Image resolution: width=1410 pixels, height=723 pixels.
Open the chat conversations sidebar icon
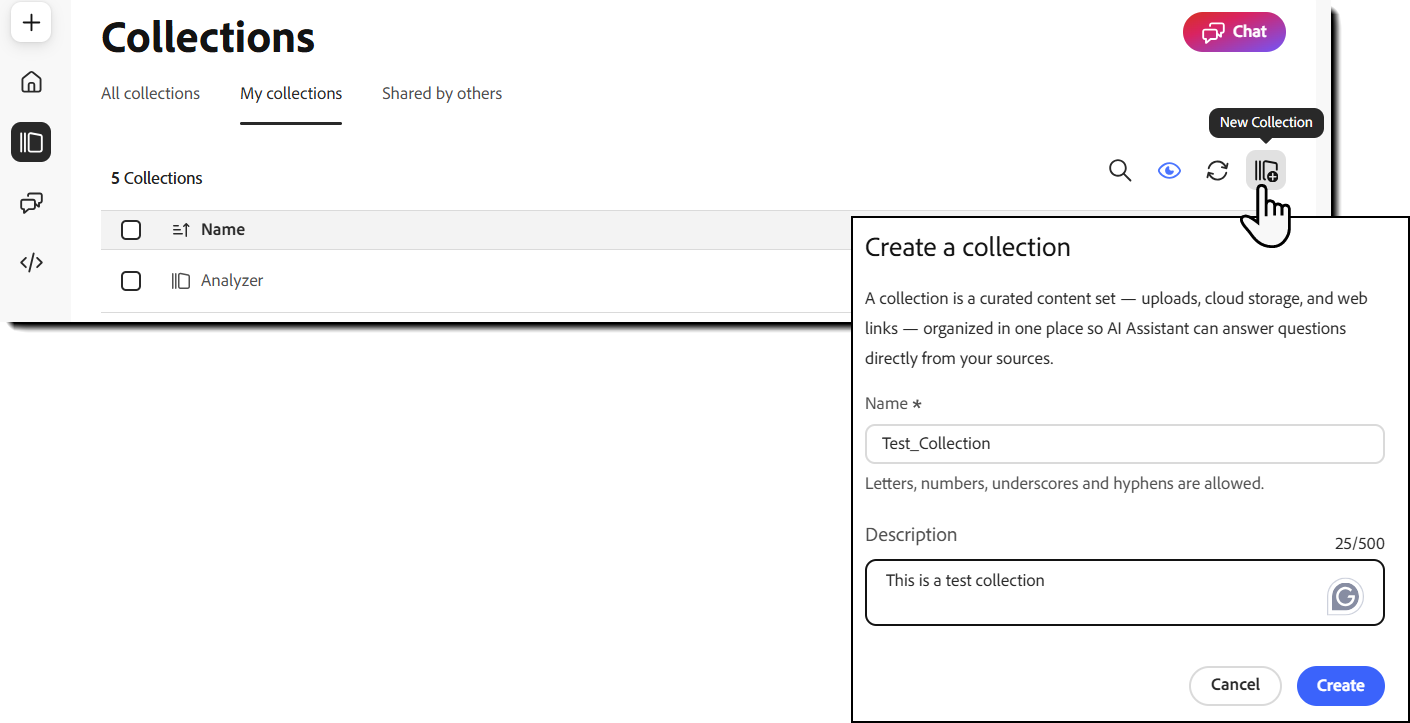[31, 203]
